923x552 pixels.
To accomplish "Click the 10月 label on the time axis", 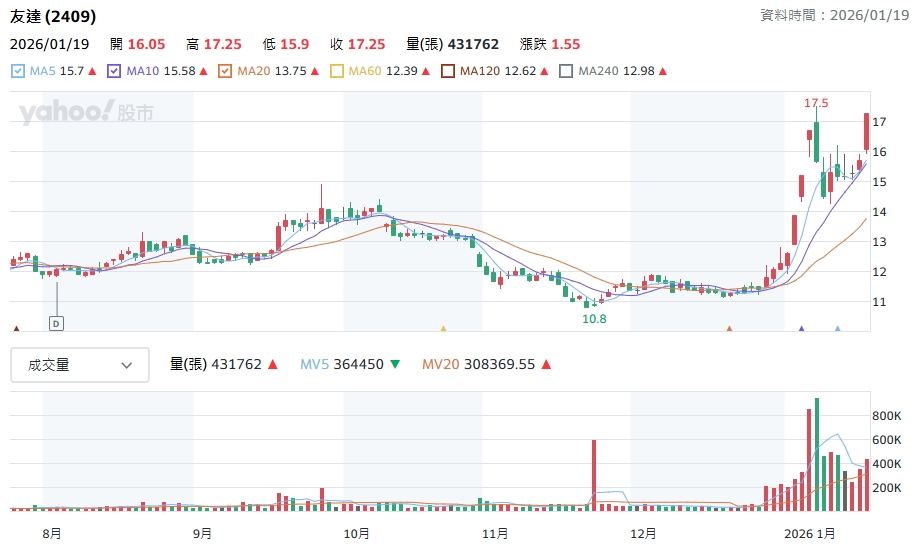I will pyautogui.click(x=356, y=534).
